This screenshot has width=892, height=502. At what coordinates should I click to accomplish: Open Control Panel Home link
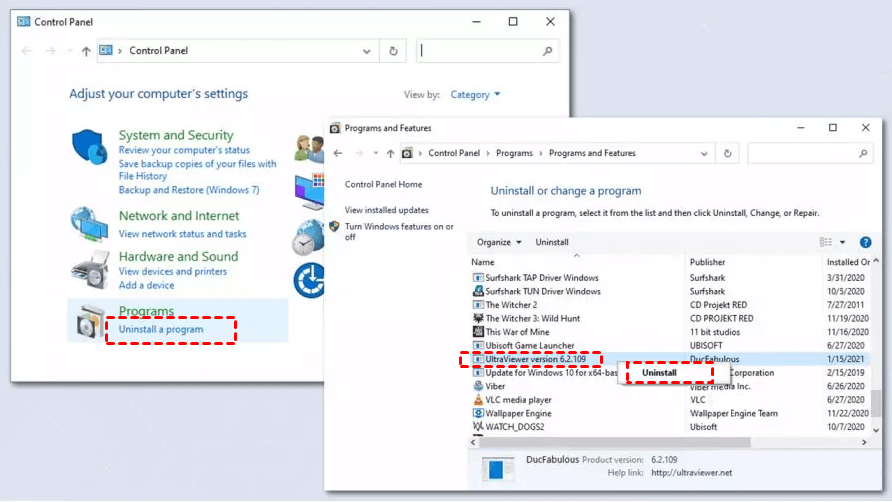383,184
